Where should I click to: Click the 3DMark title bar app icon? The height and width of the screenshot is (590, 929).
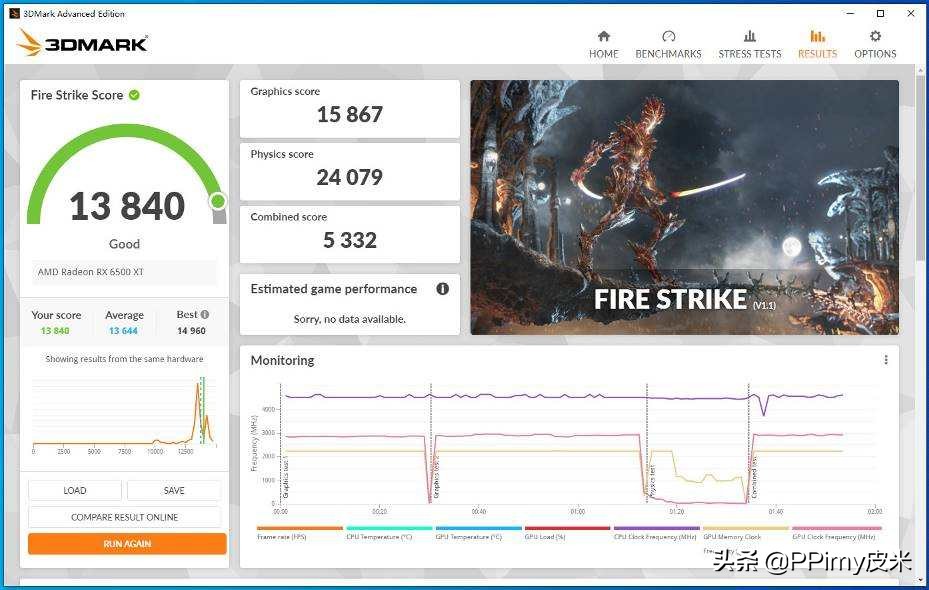(14, 13)
